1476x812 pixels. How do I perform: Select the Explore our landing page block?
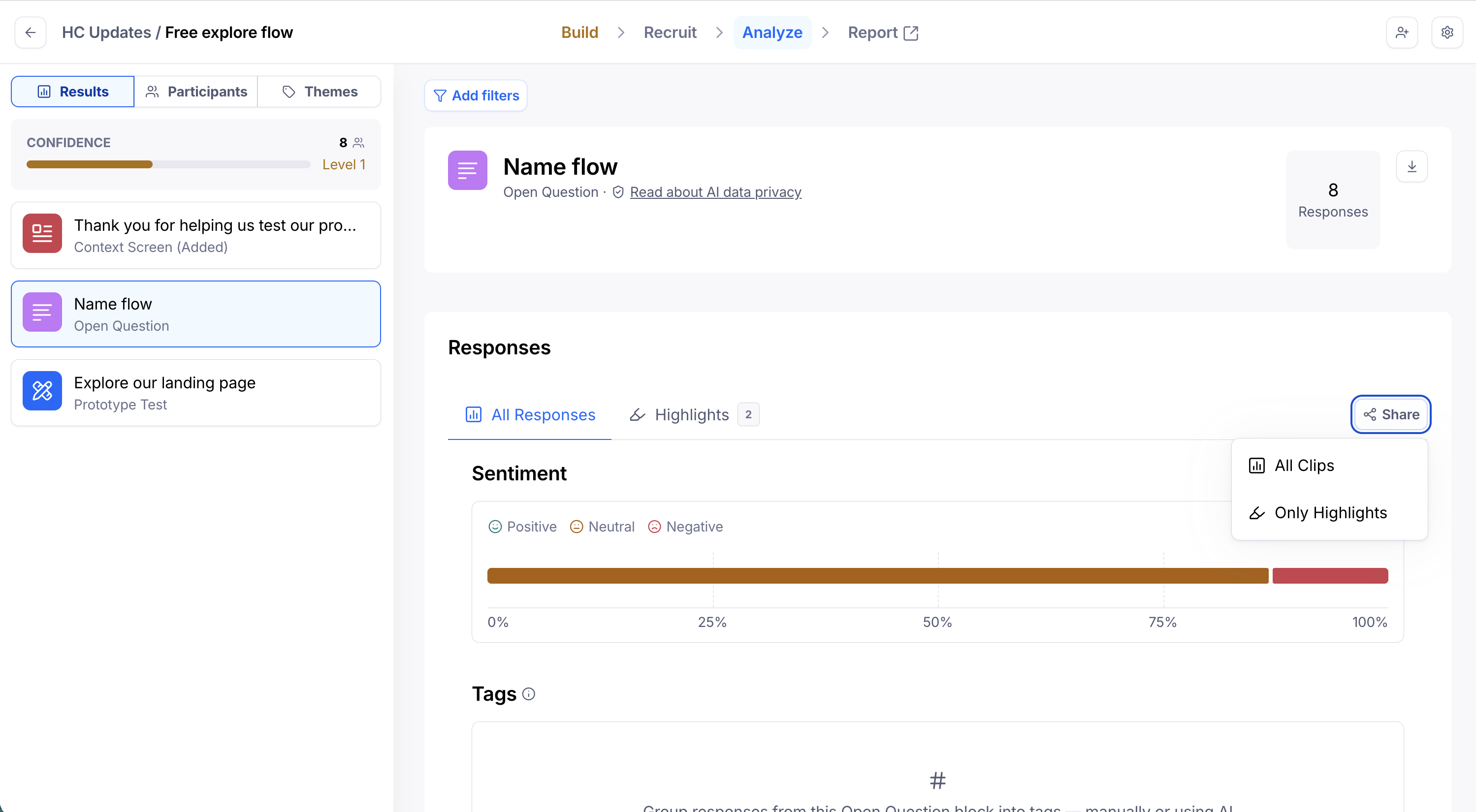196,393
